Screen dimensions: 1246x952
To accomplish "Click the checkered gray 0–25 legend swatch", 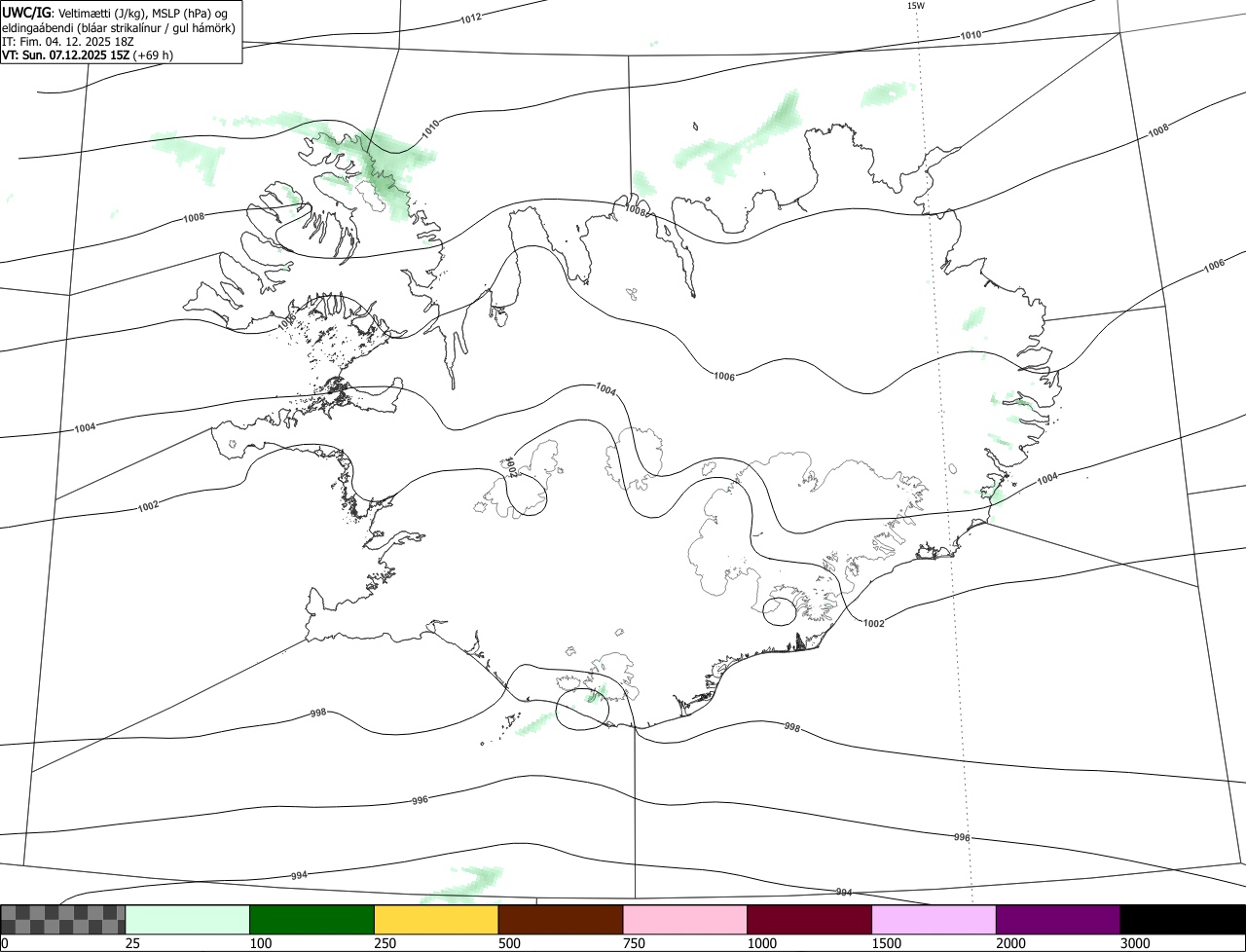I will pyautogui.click(x=63, y=920).
